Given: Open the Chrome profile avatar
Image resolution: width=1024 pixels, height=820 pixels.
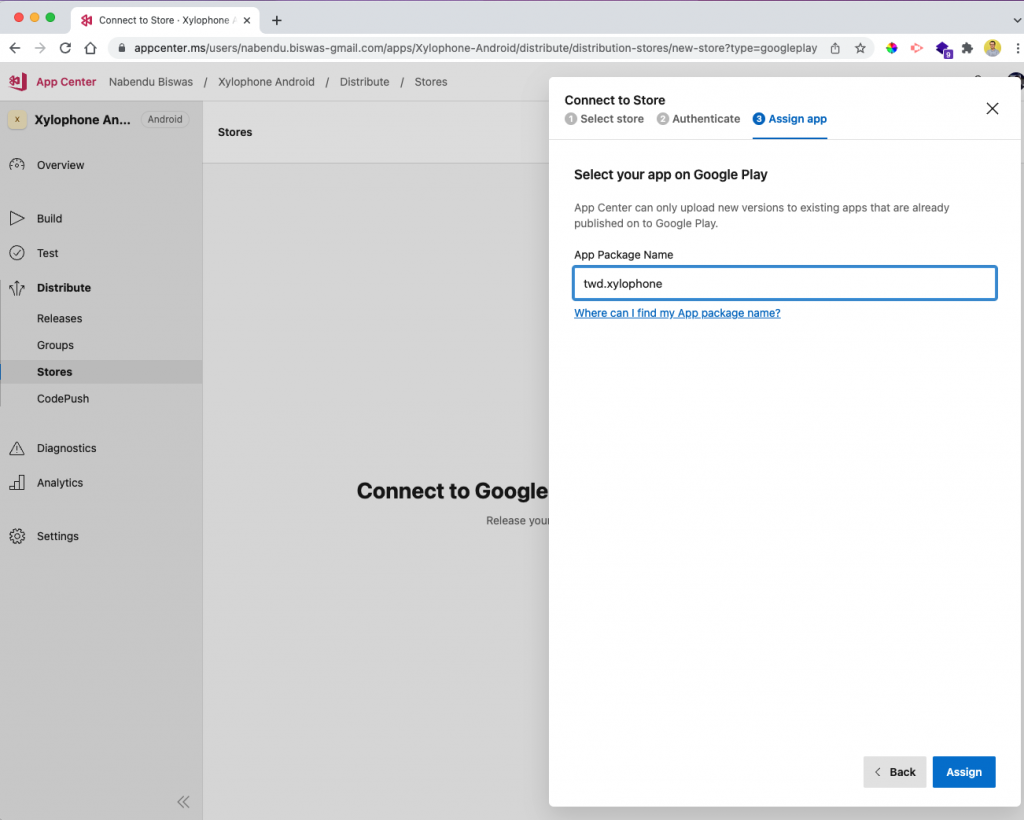Looking at the screenshot, I should click(x=992, y=48).
